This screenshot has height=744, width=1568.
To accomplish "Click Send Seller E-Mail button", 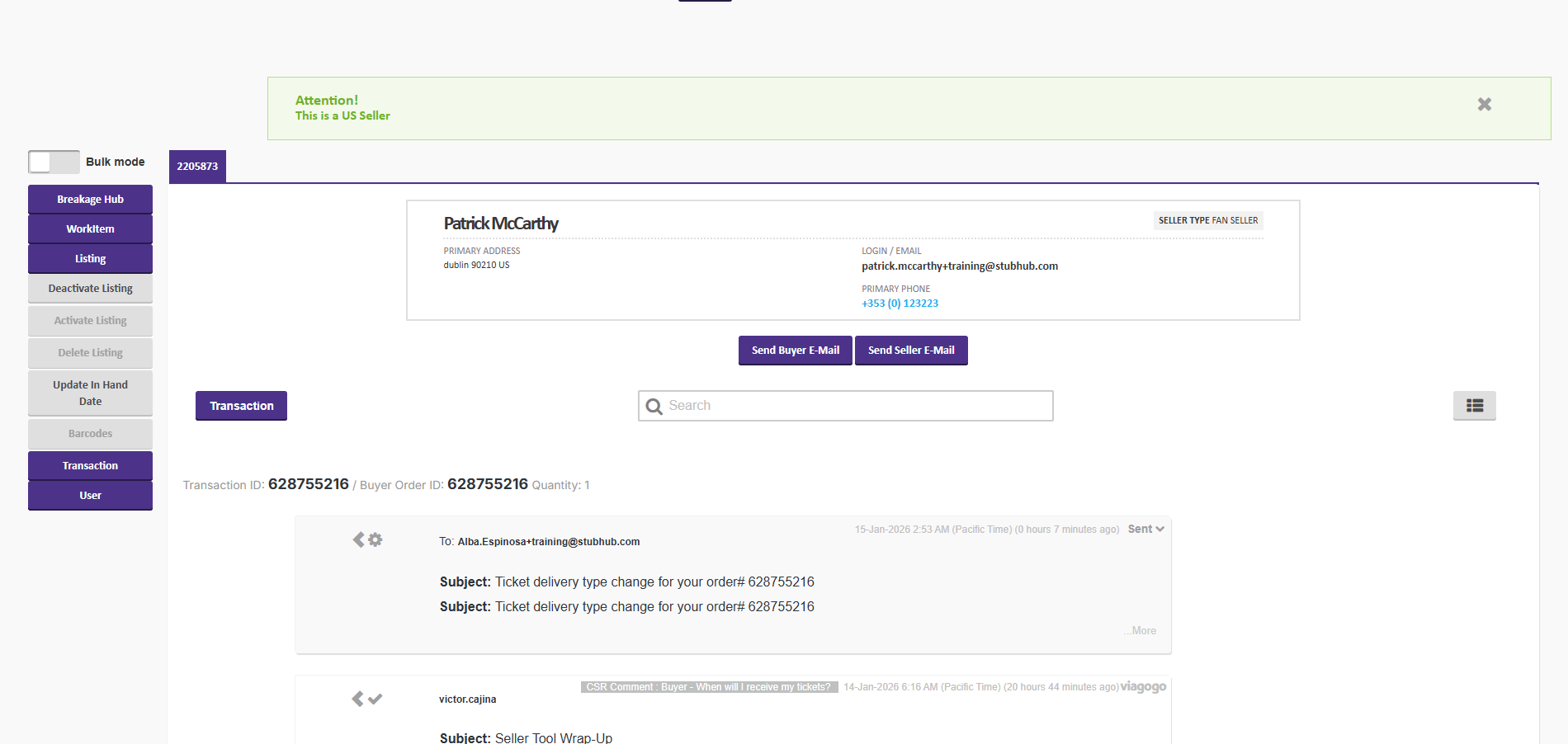I will (911, 350).
